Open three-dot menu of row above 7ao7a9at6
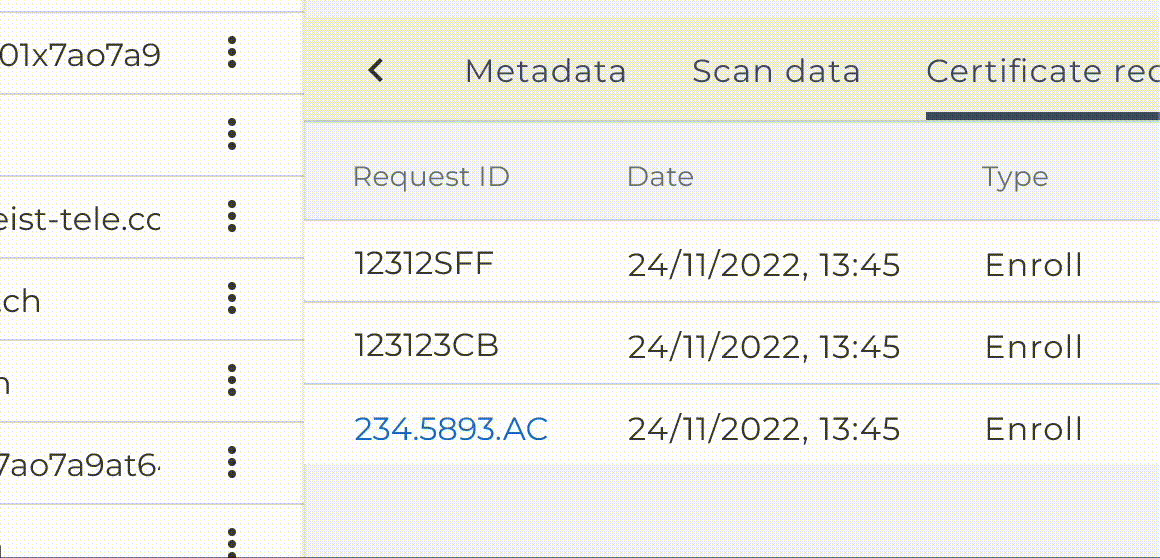This screenshot has height=558, width=1160. [x=232, y=380]
